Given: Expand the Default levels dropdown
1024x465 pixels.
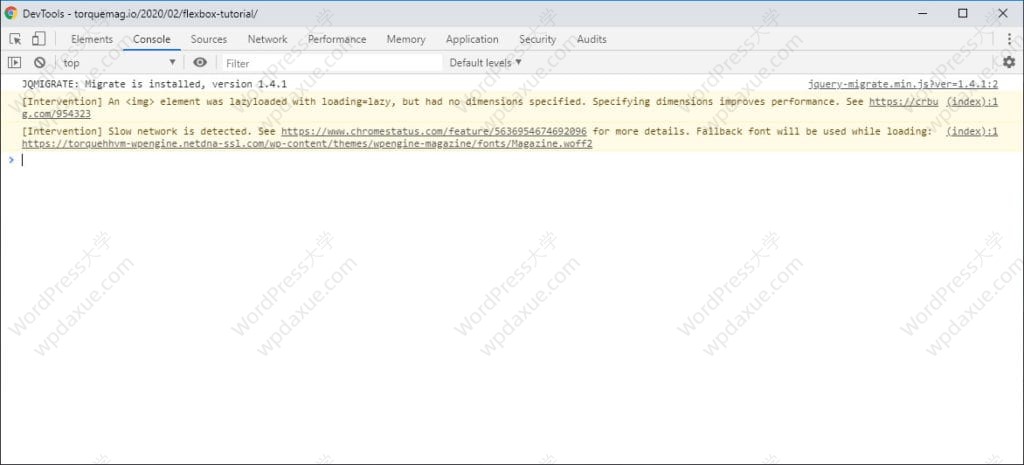Looking at the screenshot, I should (x=485, y=63).
